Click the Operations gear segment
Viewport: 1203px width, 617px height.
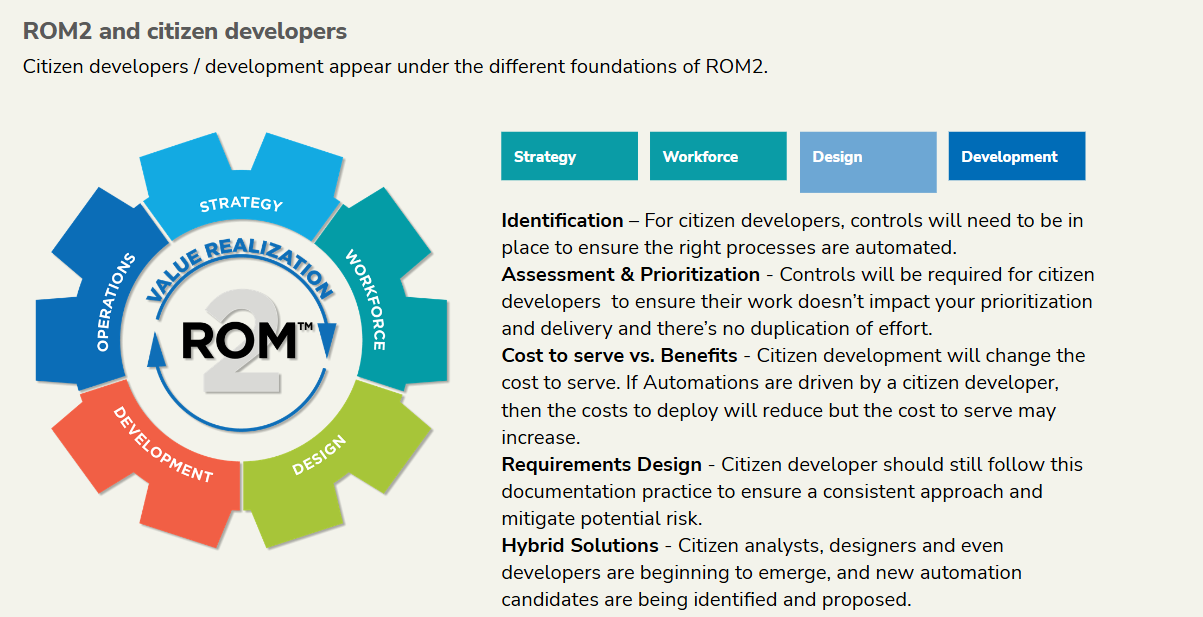(x=100, y=290)
